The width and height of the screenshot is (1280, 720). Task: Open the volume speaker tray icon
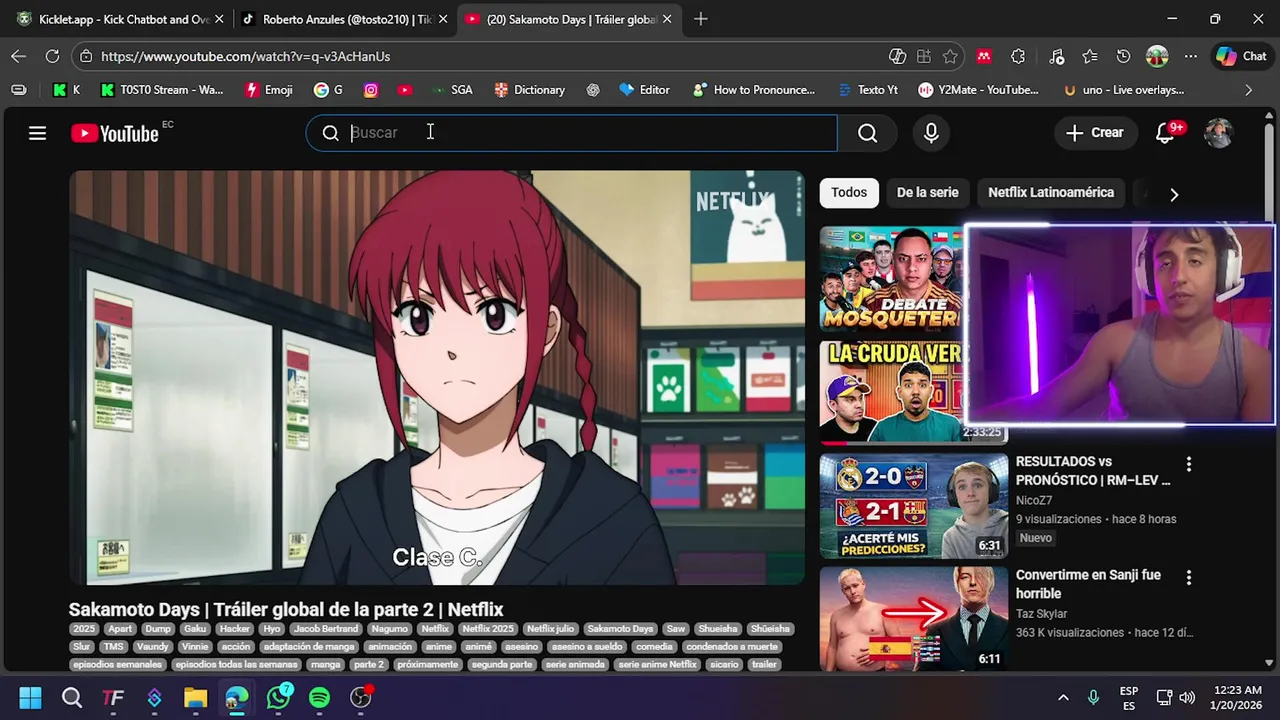coord(1187,697)
